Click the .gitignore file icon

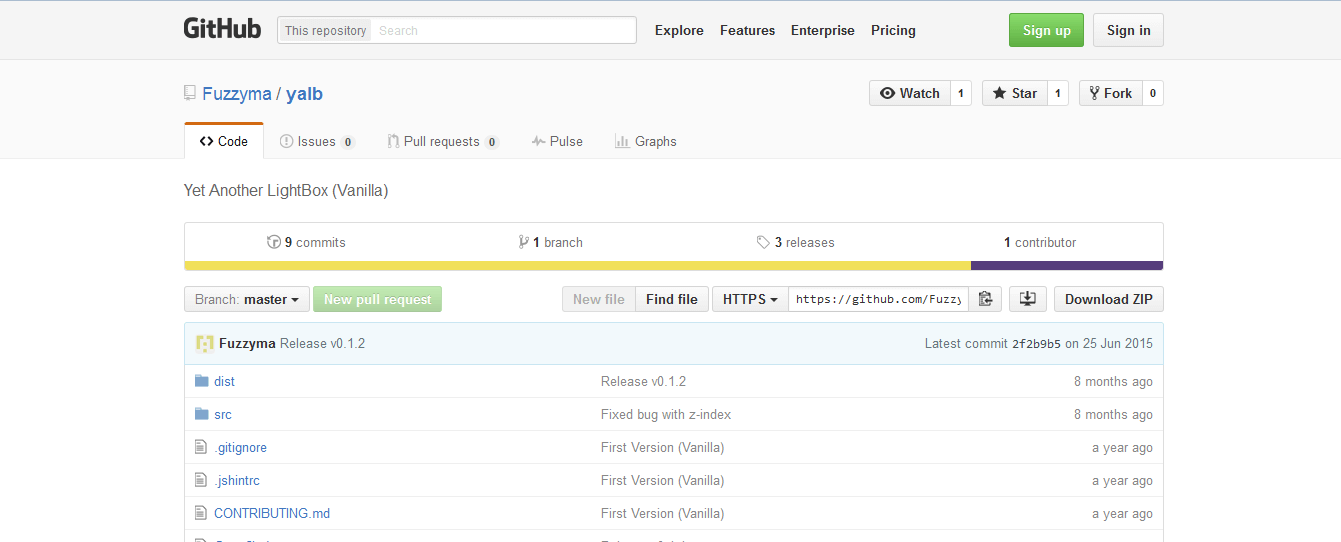[201, 447]
